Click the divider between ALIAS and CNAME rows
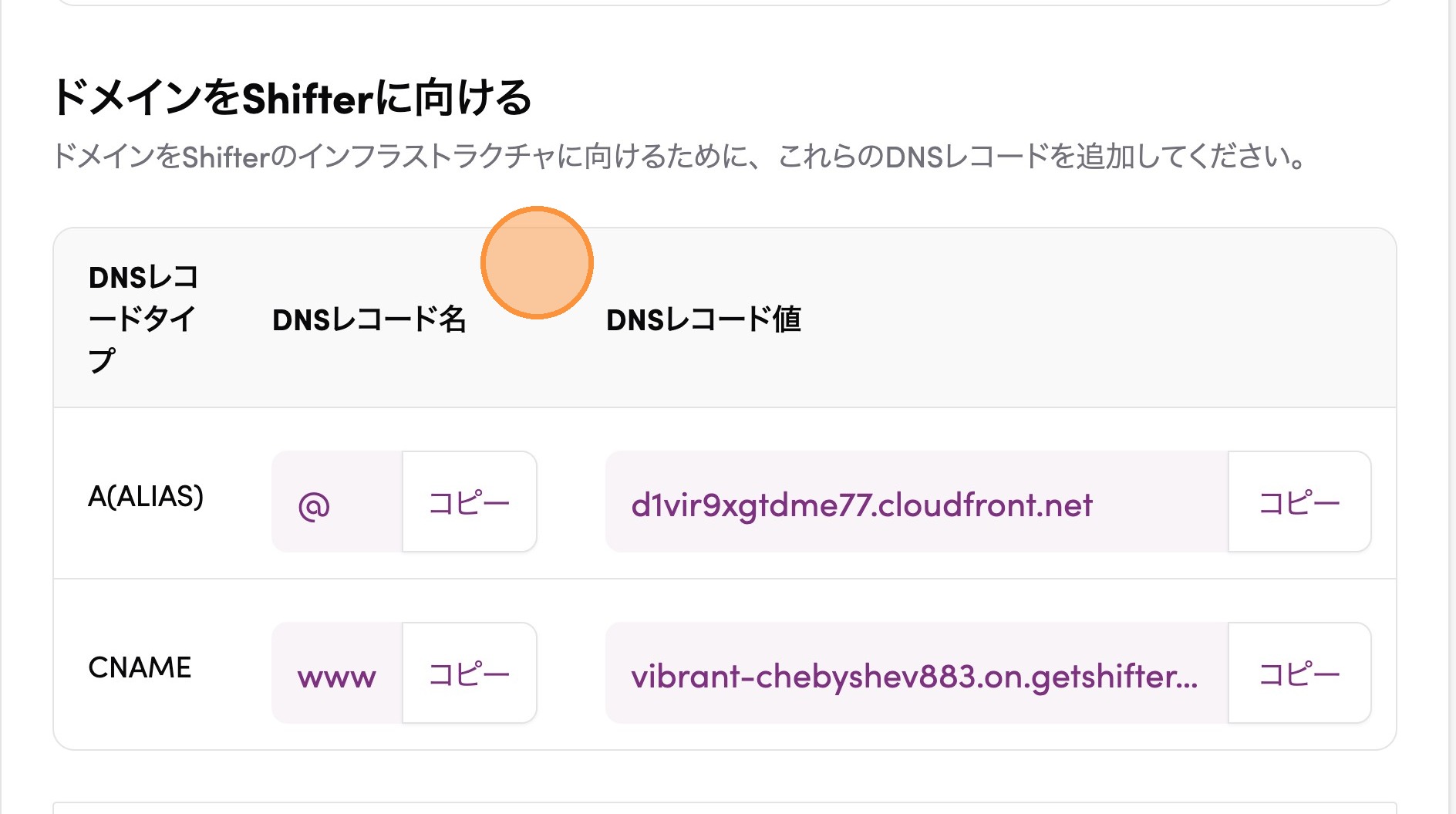 (x=725, y=579)
